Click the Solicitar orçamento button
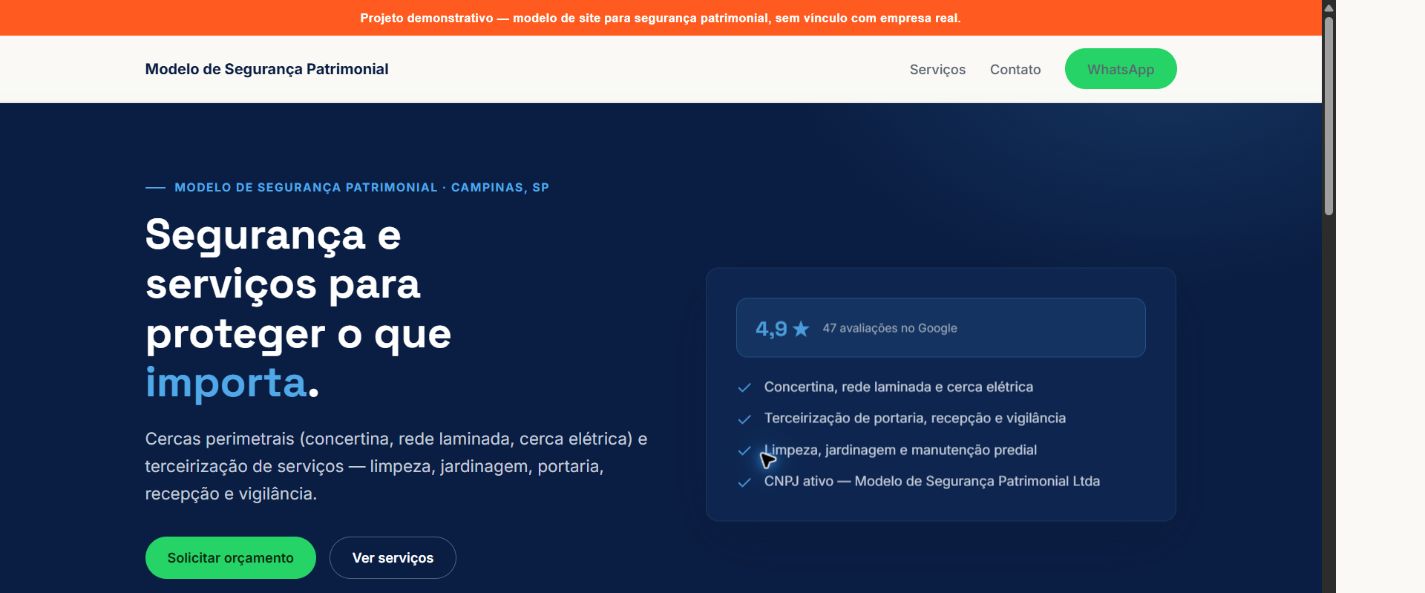 [230, 558]
